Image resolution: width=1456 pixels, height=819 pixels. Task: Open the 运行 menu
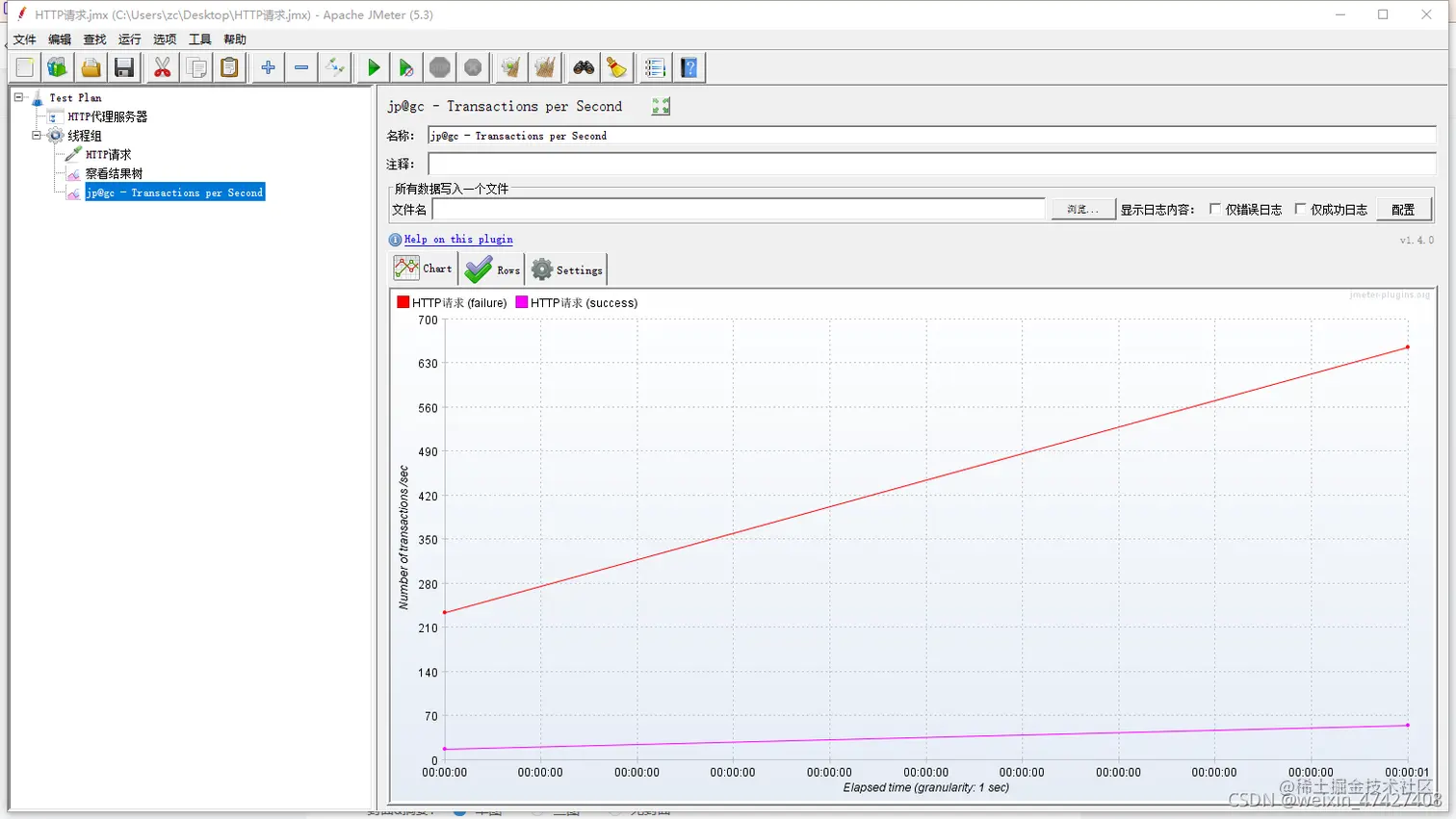coord(129,39)
